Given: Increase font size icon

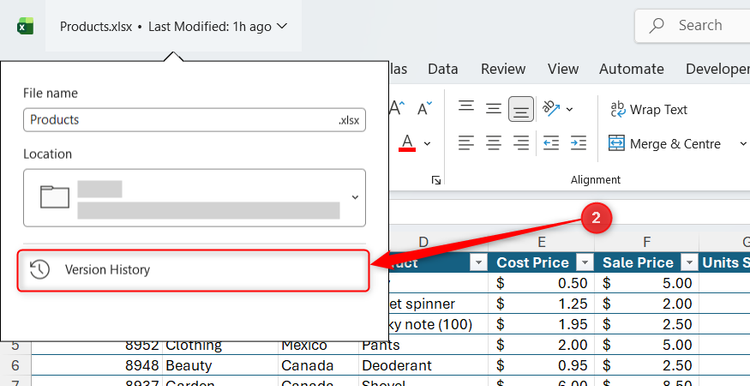Looking at the screenshot, I should [397, 109].
